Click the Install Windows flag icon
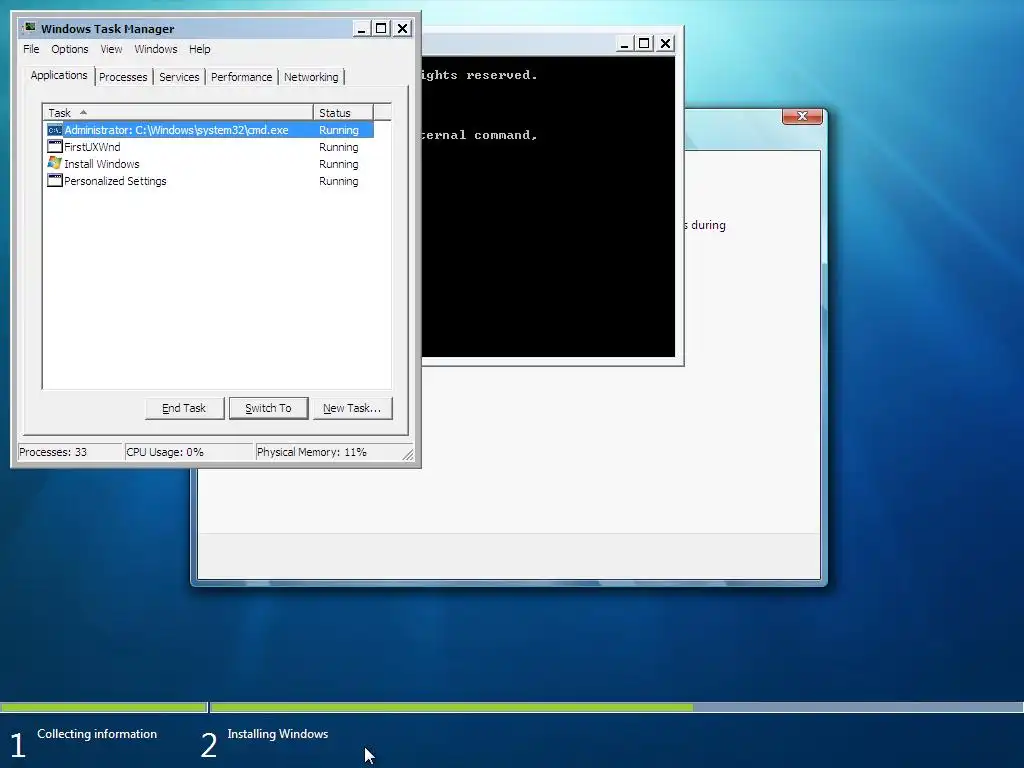 (55, 163)
